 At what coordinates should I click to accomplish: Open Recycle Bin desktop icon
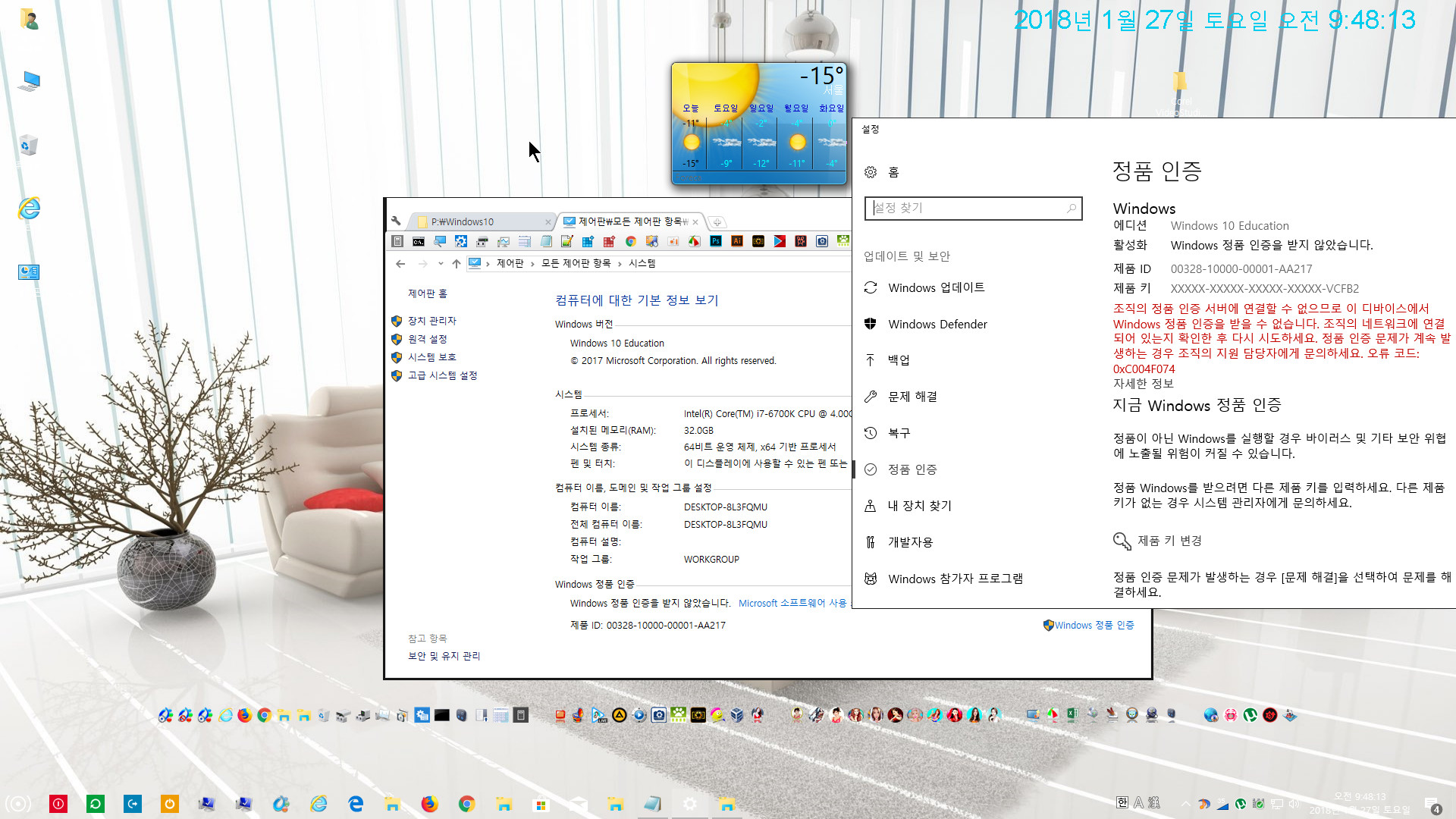coord(29,144)
